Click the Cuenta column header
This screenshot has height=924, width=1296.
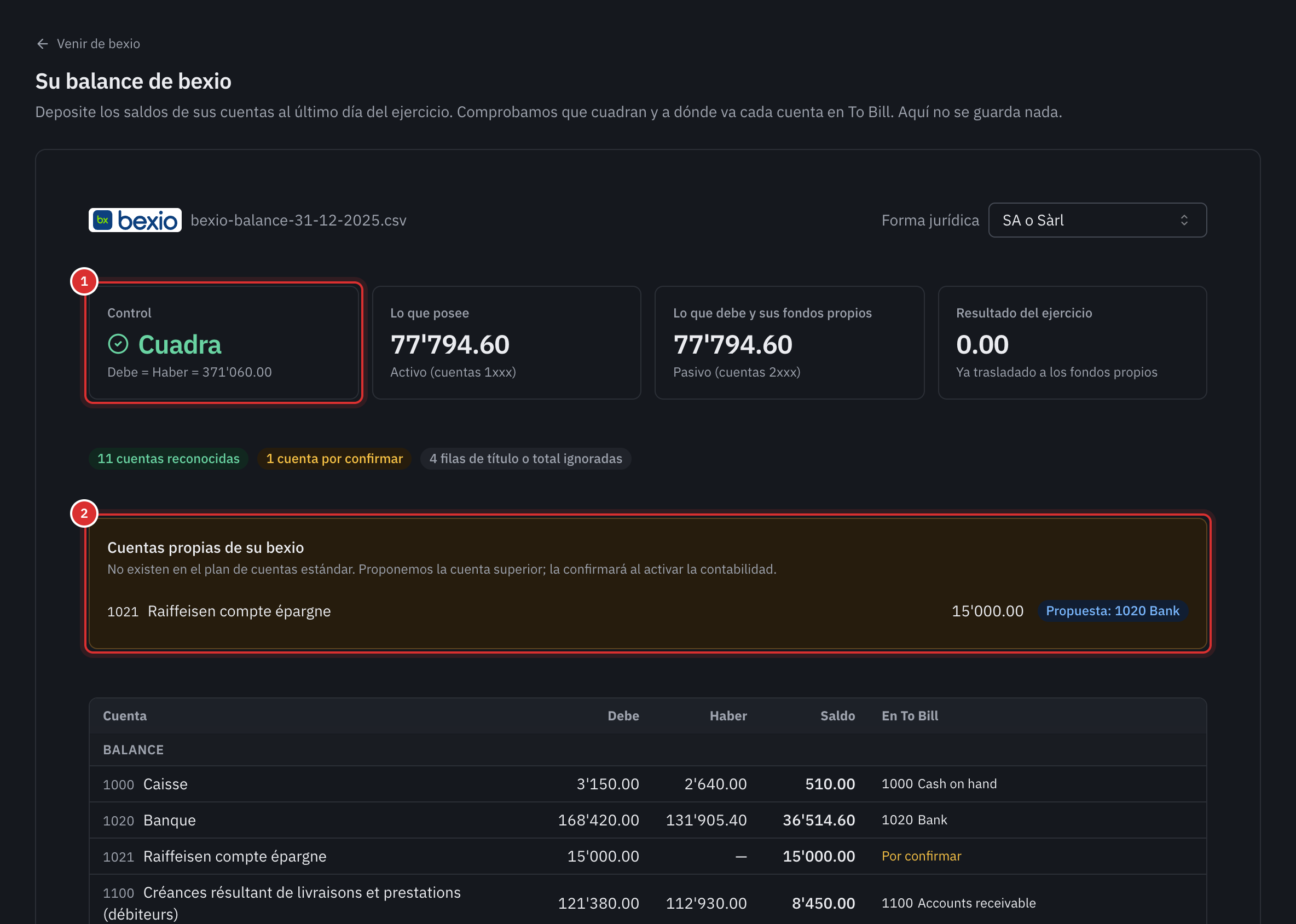pos(125,716)
